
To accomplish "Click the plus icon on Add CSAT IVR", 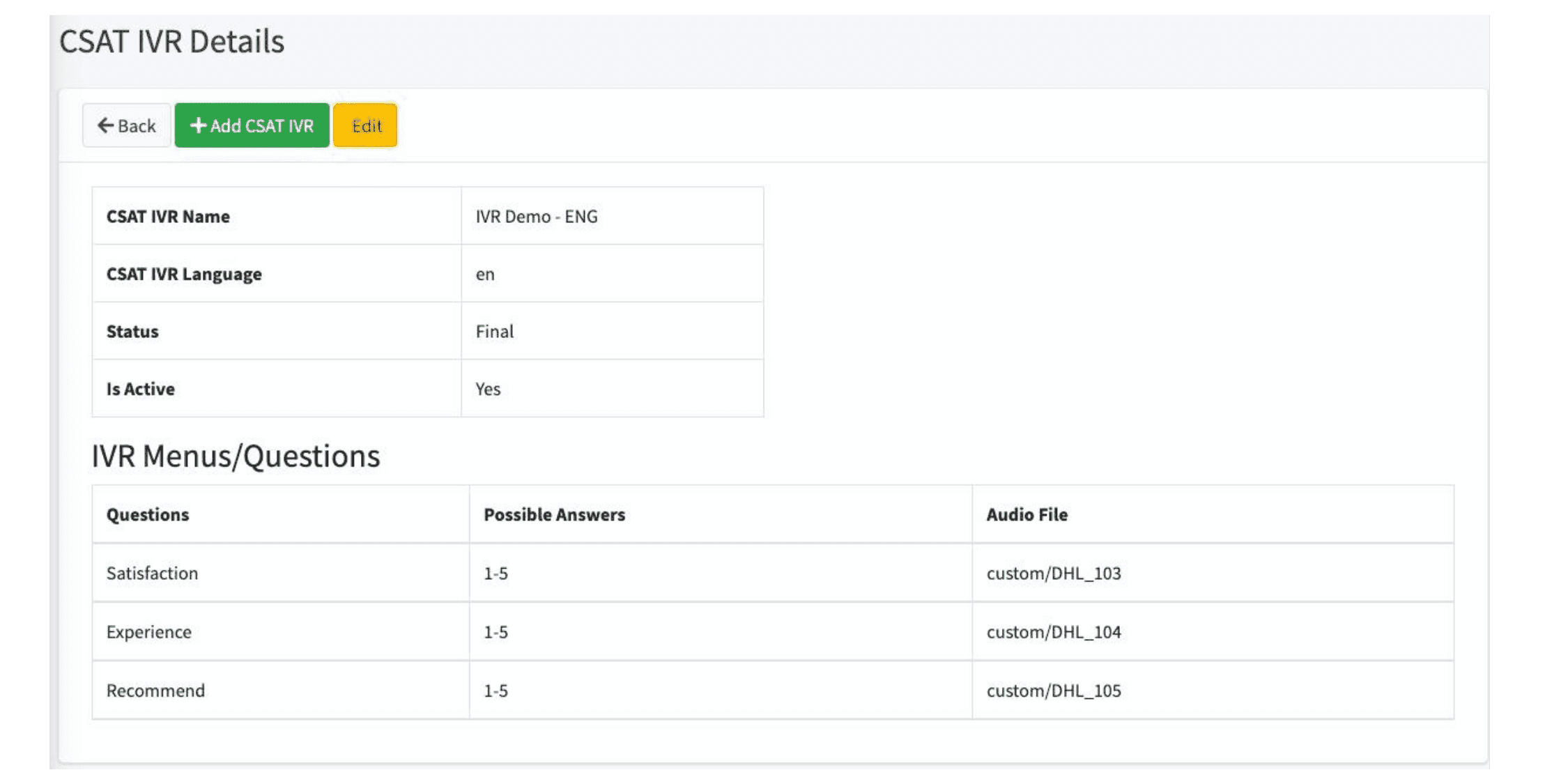I will pos(198,125).
